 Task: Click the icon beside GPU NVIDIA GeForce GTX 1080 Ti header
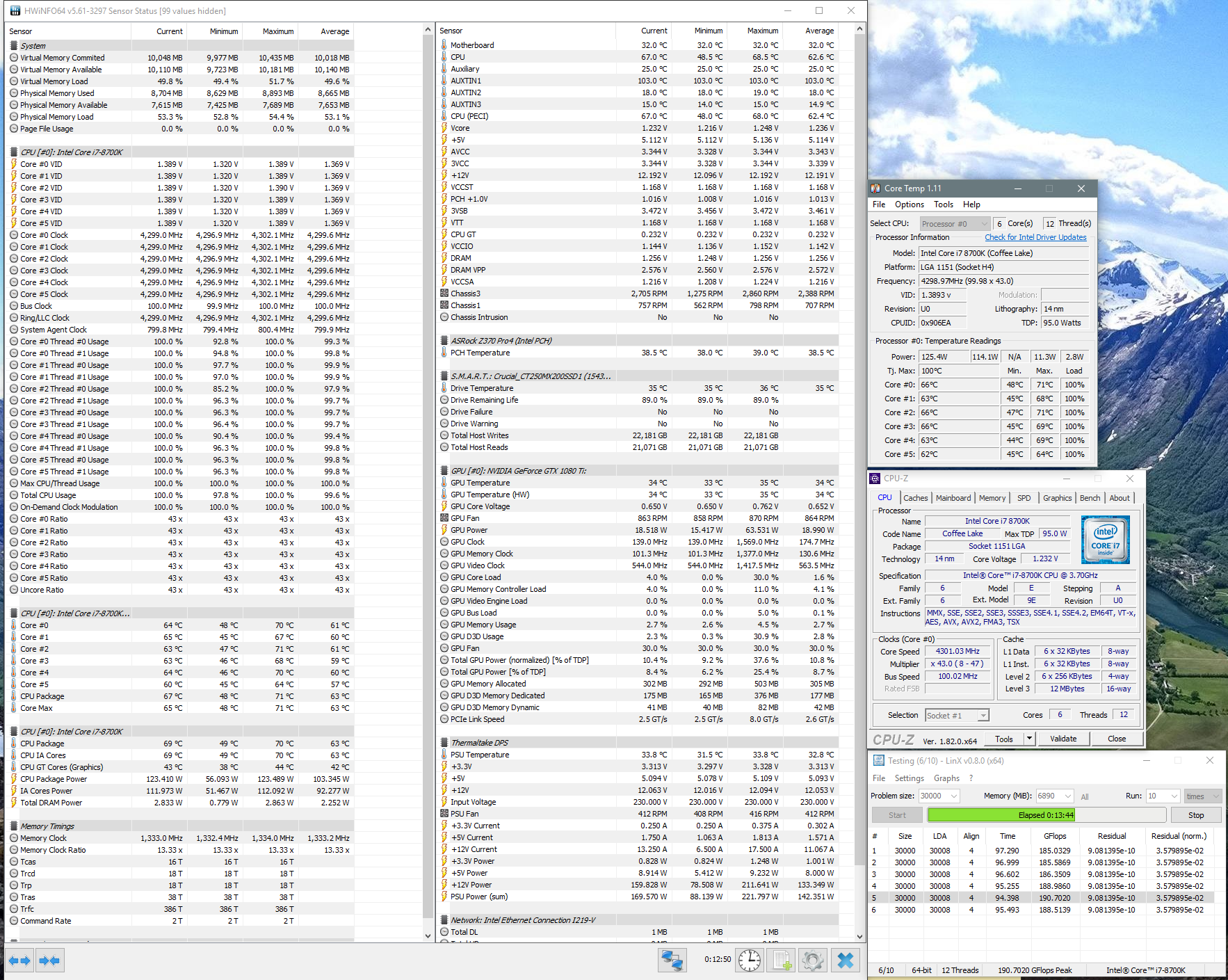tap(444, 471)
